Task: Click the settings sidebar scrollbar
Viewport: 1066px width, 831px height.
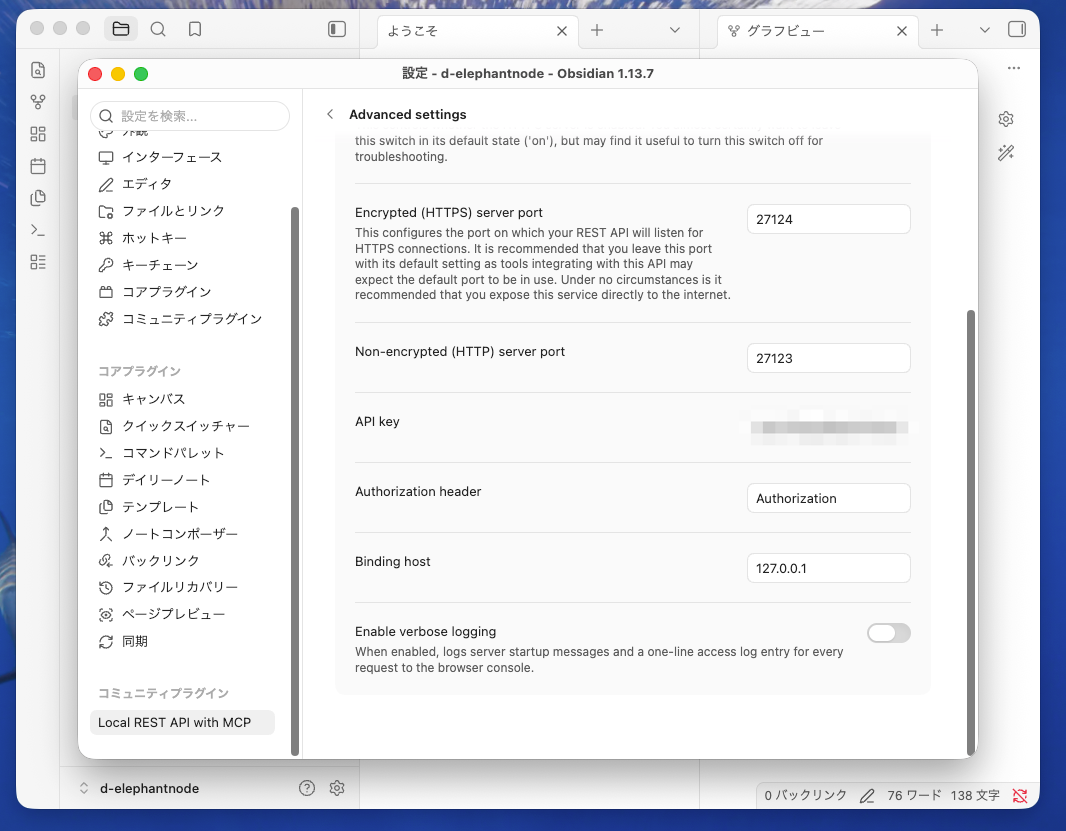Action: 295,481
